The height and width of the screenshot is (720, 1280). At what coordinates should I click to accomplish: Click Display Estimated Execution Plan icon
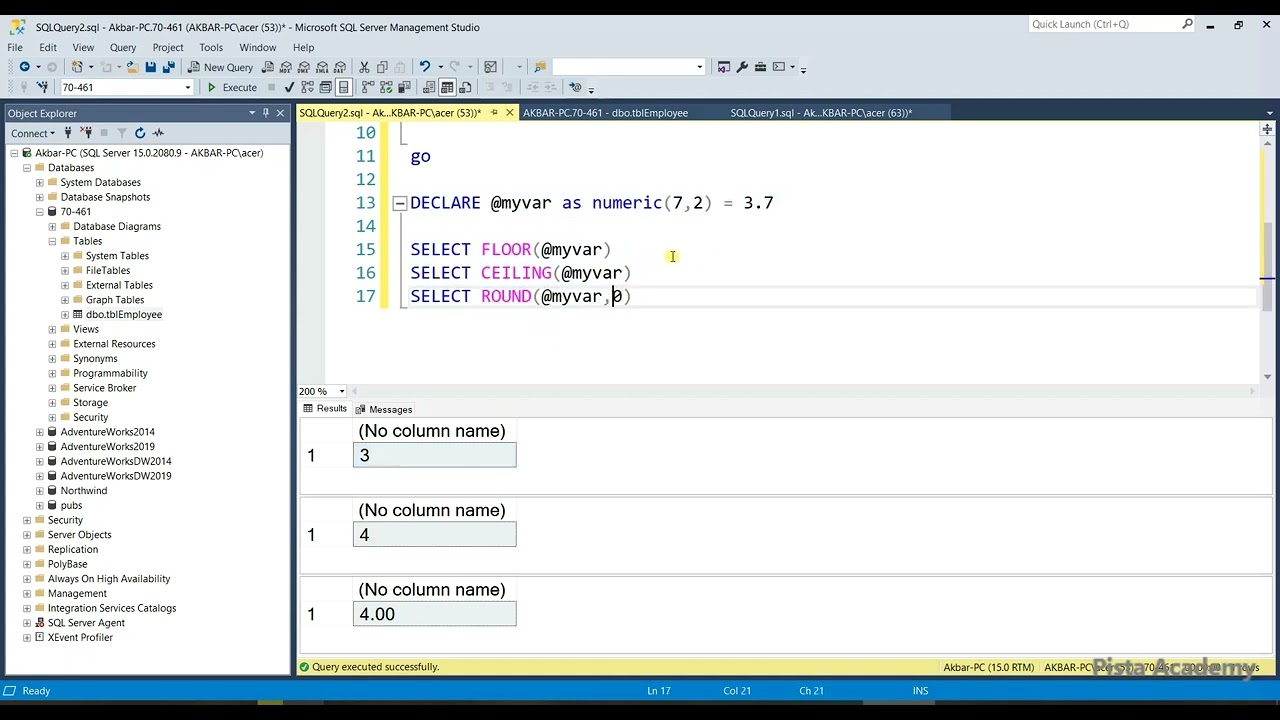tap(307, 87)
